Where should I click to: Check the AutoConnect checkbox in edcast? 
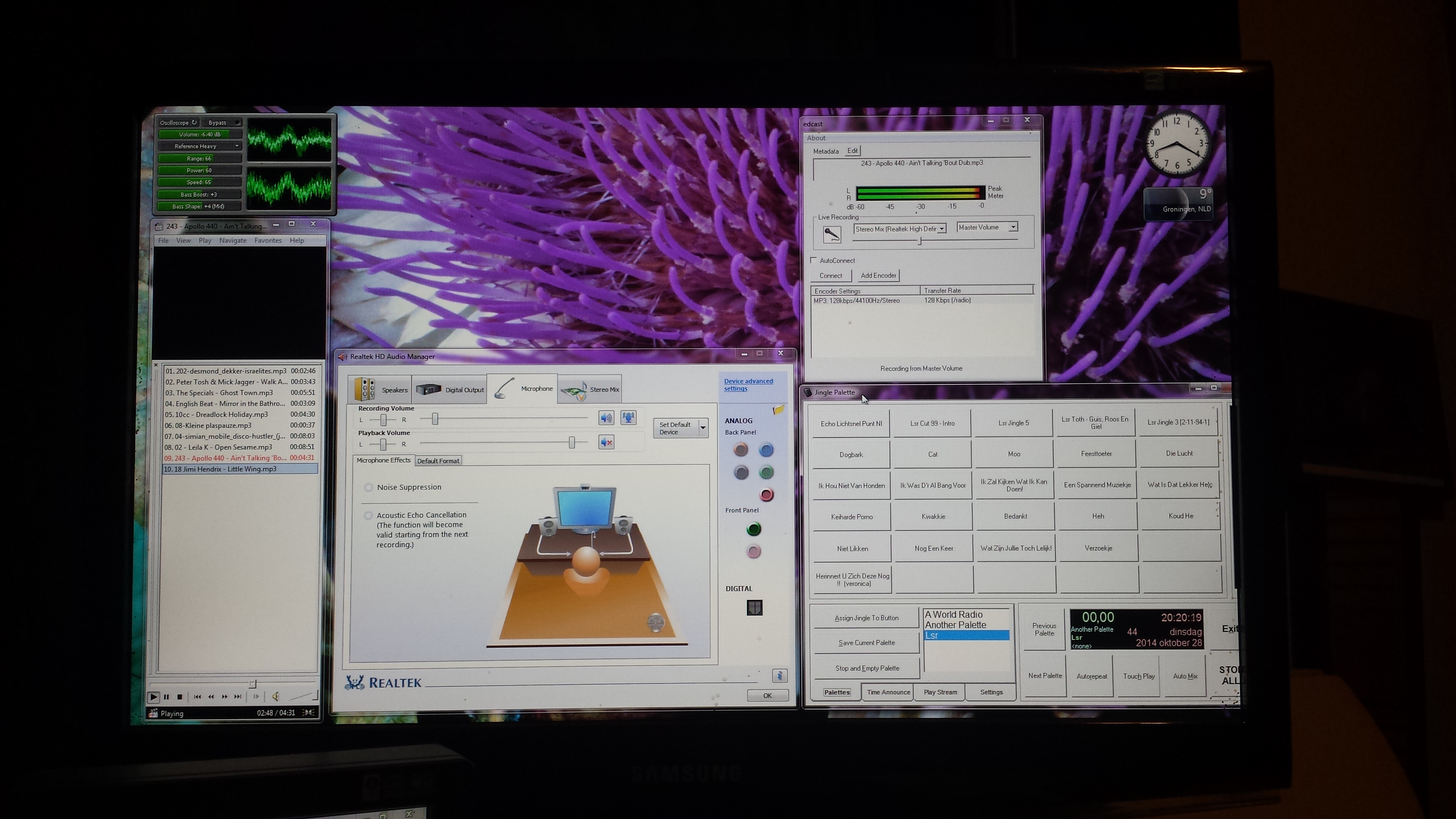814,261
